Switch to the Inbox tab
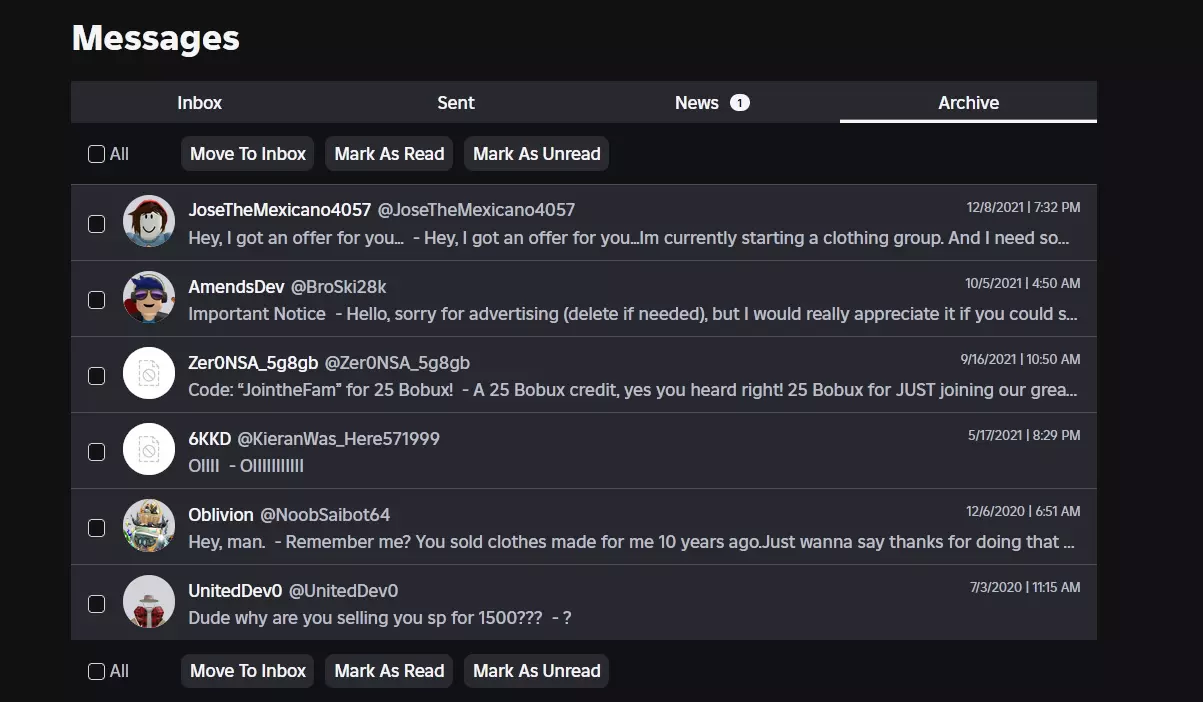Viewport: 1203px width, 702px height. (x=199, y=102)
